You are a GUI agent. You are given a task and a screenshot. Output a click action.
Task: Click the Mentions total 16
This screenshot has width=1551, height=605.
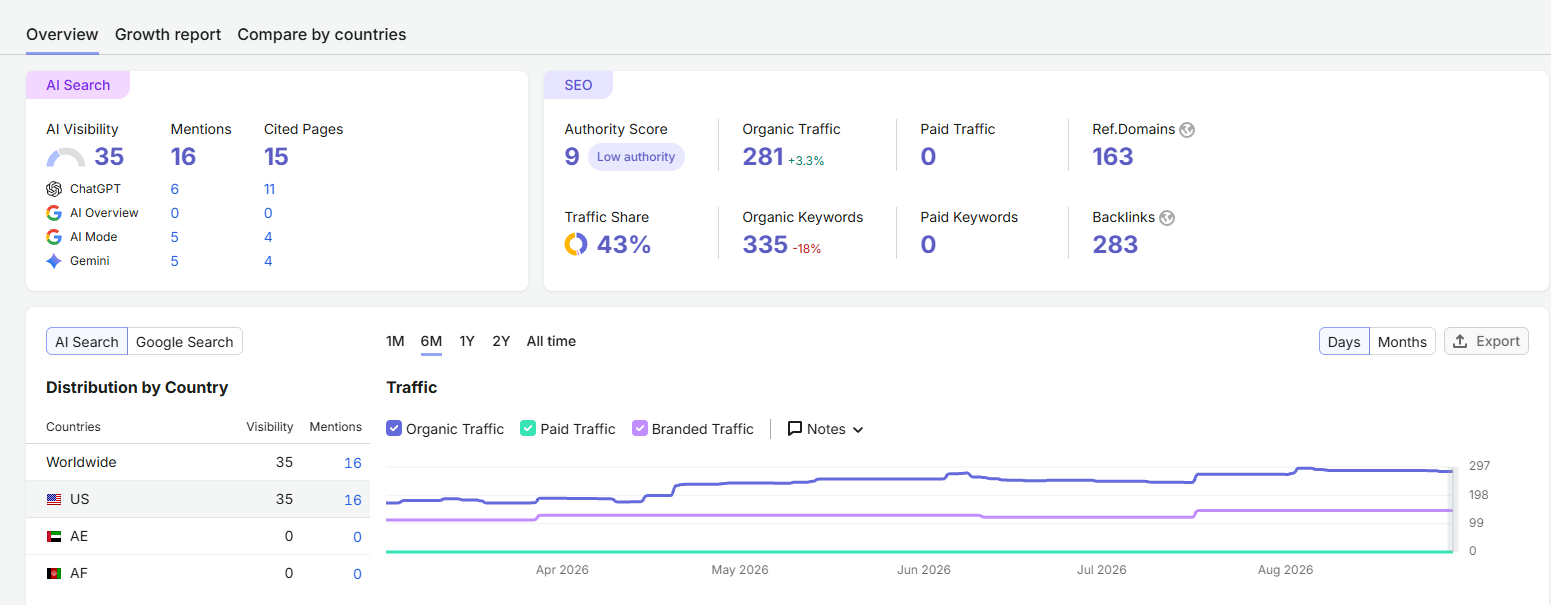(x=183, y=157)
